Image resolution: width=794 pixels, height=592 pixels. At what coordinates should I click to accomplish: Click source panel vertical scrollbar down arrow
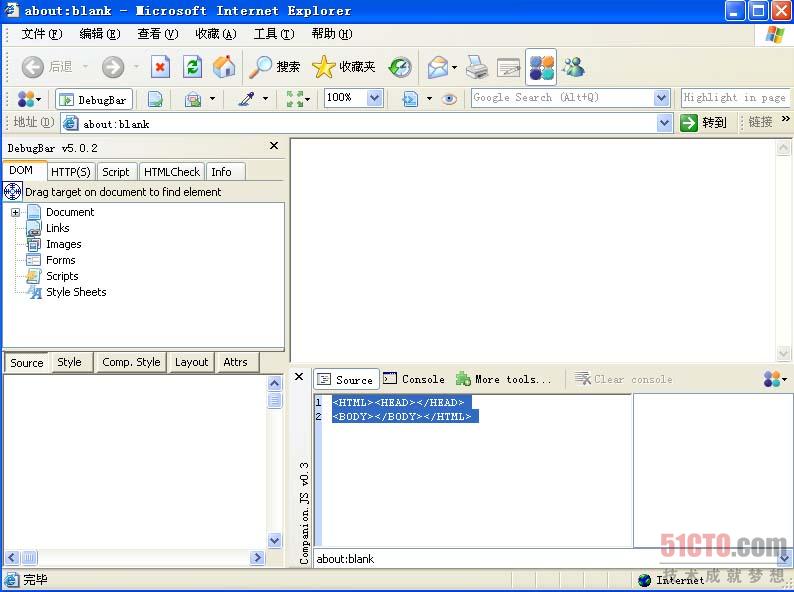(274, 540)
